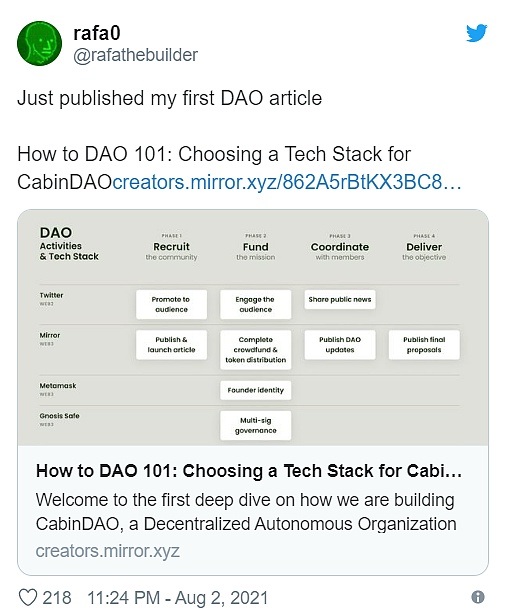Screen dimensions: 507x616
Task: Like the tweet with heart icon
Action: tap(28, 598)
